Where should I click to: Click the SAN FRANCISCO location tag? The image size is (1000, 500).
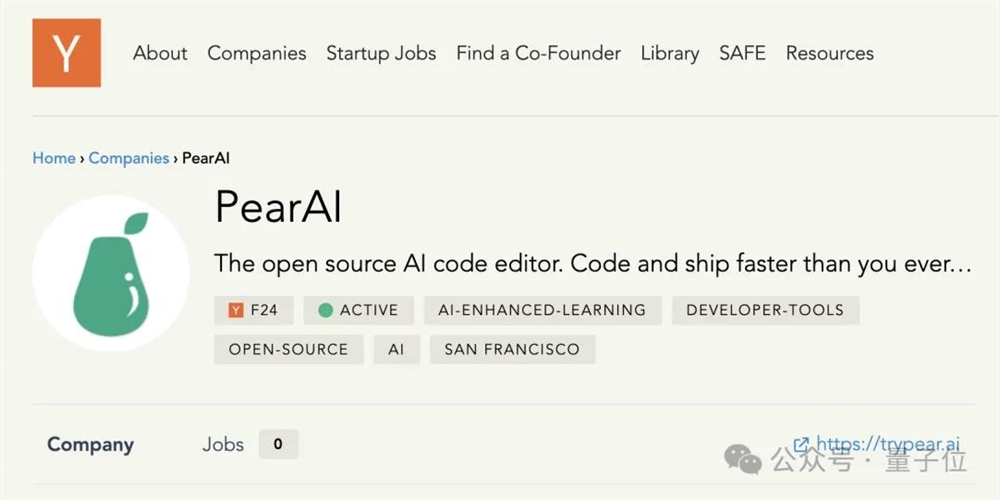pyautogui.click(x=512, y=349)
